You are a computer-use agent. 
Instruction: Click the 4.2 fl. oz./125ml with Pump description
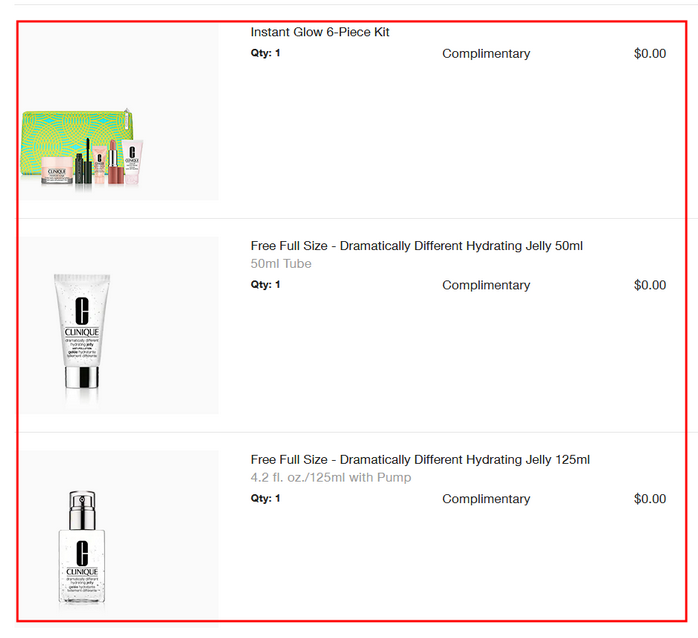(x=331, y=477)
